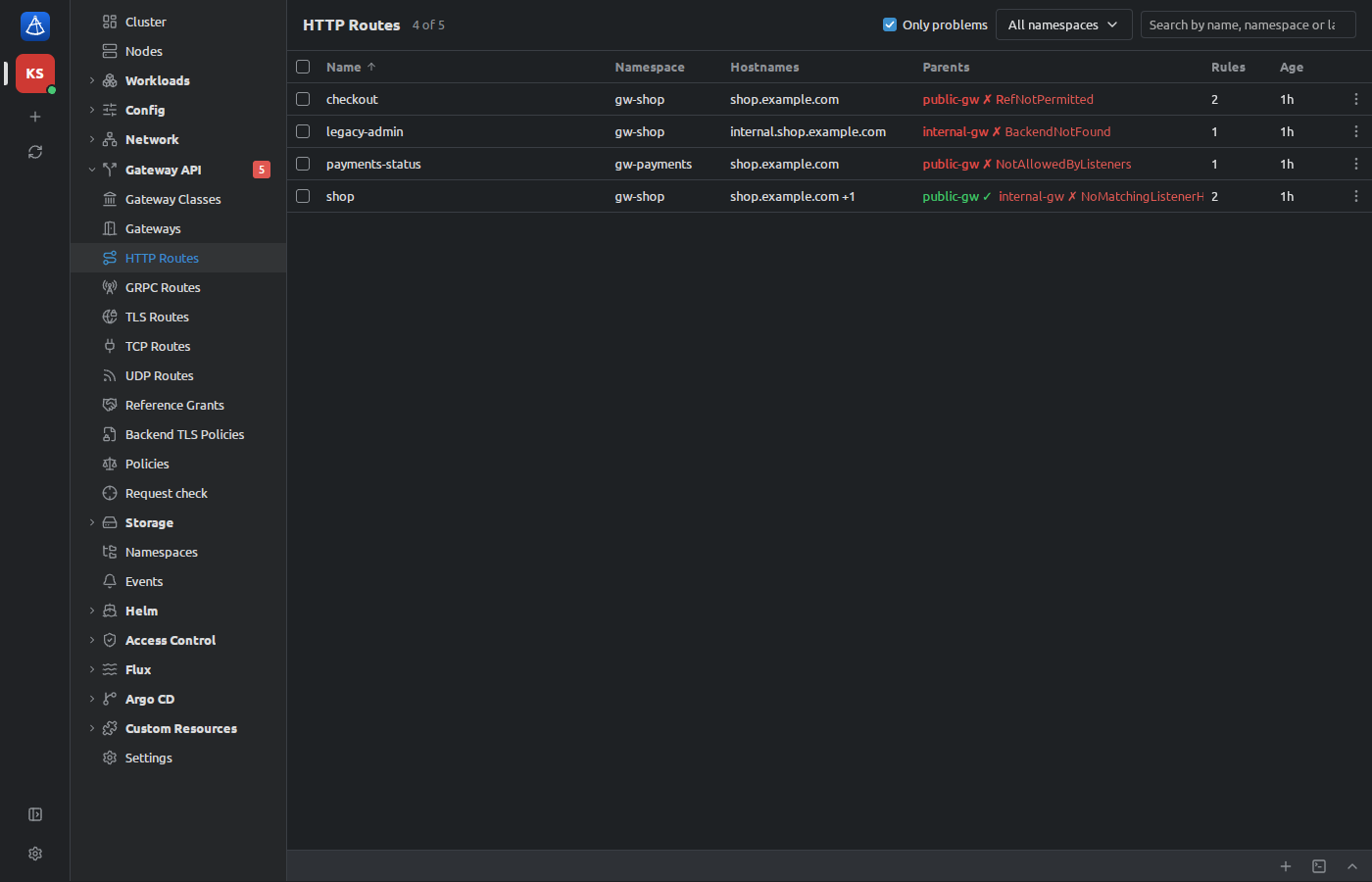Open internal-gw BackendNotFound parent link
Image resolution: width=1372 pixels, height=882 pixels.
[1016, 131]
